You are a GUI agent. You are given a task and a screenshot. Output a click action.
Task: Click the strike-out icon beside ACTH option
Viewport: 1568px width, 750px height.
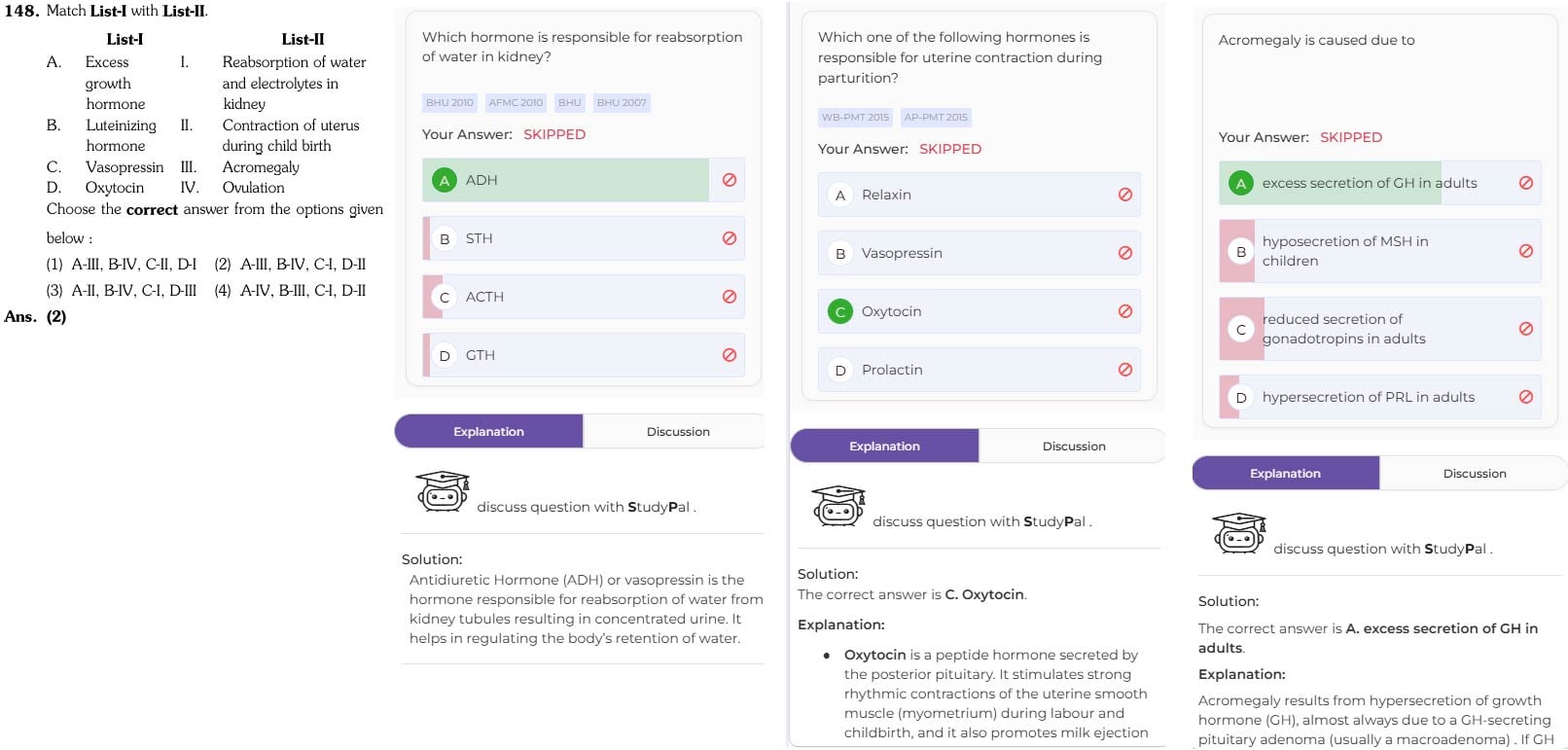point(729,297)
